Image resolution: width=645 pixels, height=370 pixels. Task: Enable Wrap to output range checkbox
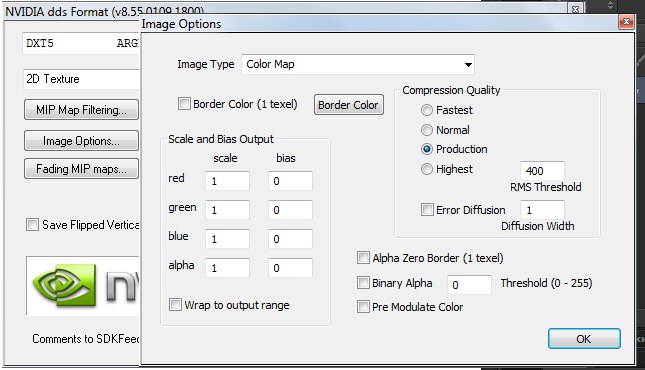point(175,305)
